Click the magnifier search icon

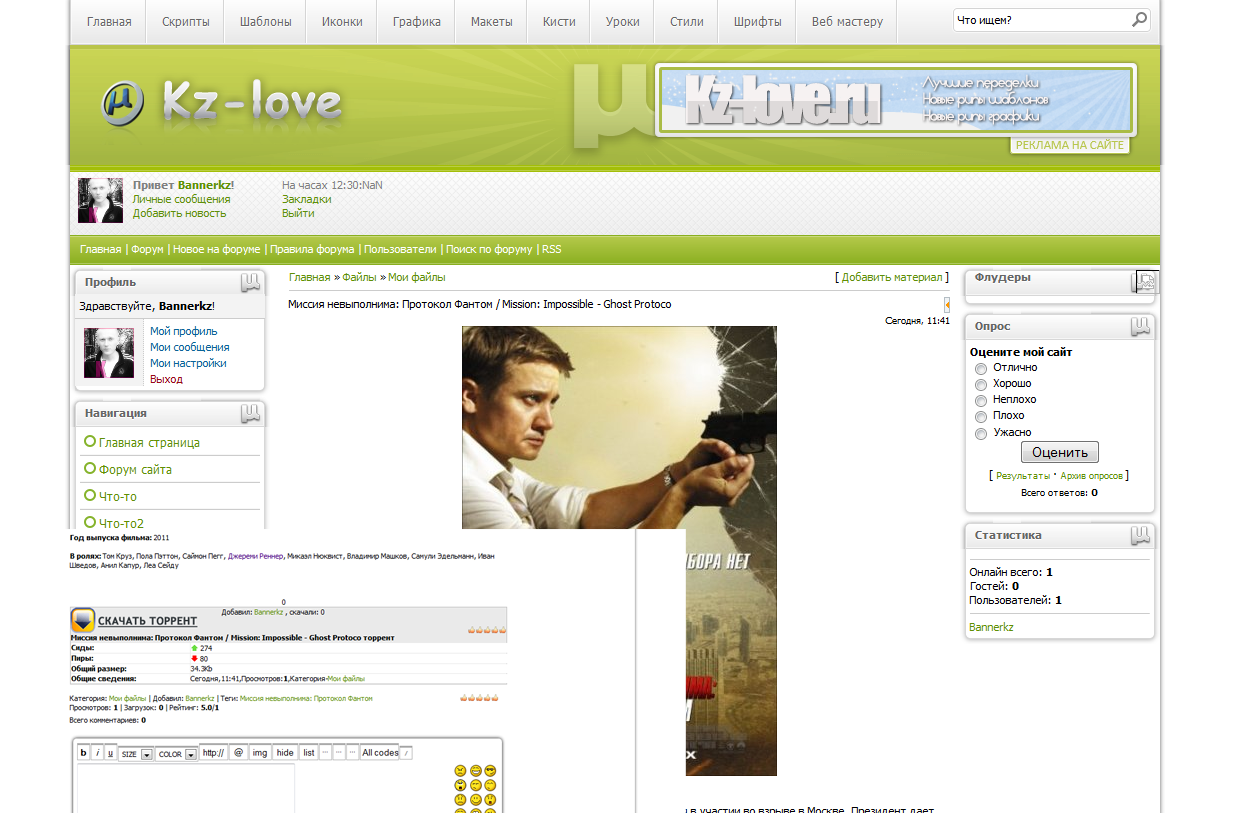pyautogui.click(x=1139, y=20)
